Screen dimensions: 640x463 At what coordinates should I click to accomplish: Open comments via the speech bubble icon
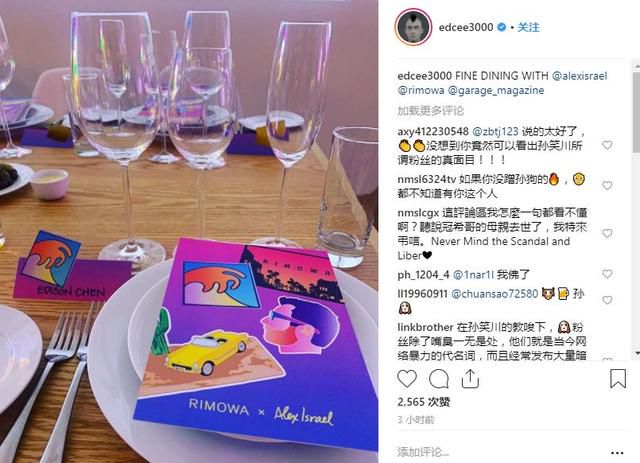tap(439, 379)
